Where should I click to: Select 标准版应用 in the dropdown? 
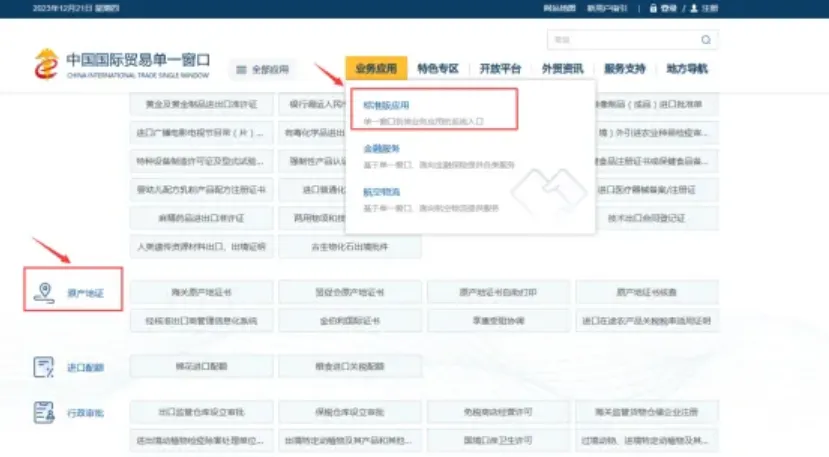click(x=386, y=105)
